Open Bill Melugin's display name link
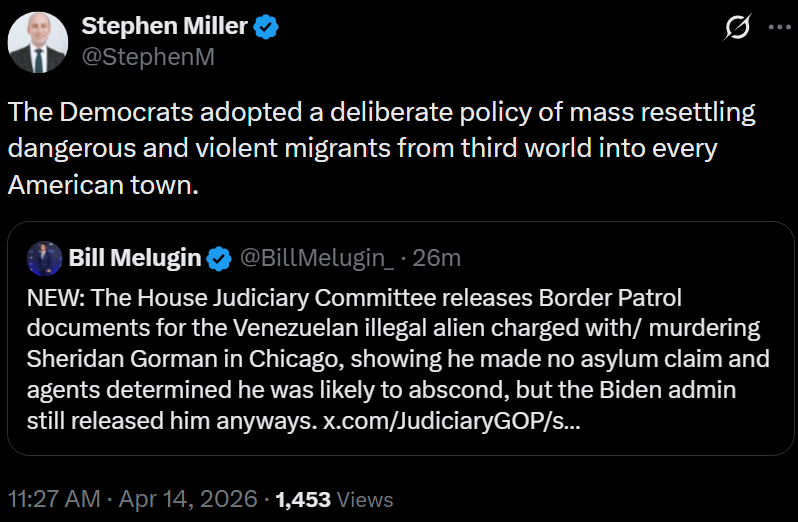Screen dimensions: 798x522 pyautogui.click(x=135, y=259)
